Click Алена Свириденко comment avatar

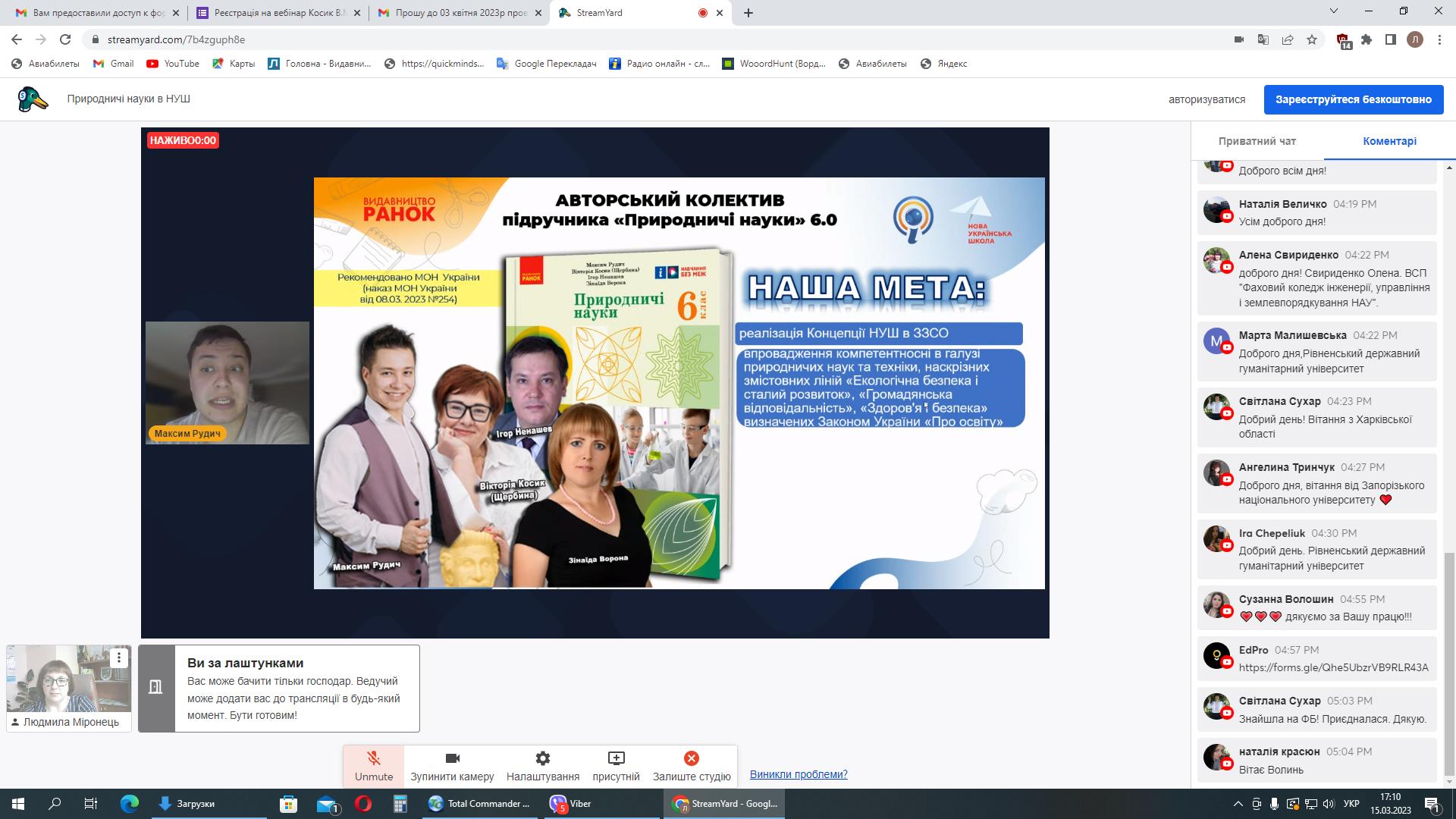1216,260
